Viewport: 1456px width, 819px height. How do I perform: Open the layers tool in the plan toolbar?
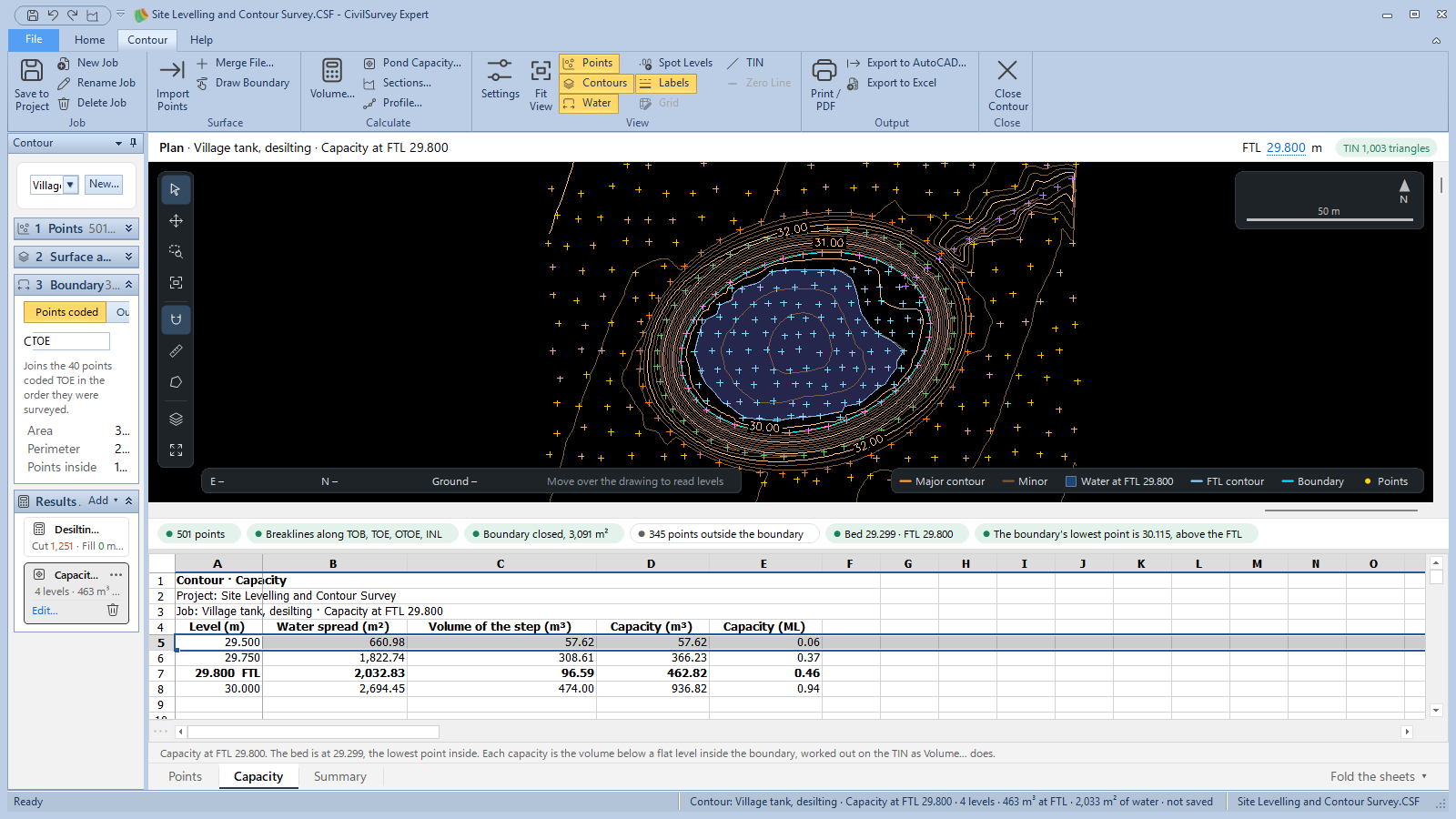coord(176,419)
